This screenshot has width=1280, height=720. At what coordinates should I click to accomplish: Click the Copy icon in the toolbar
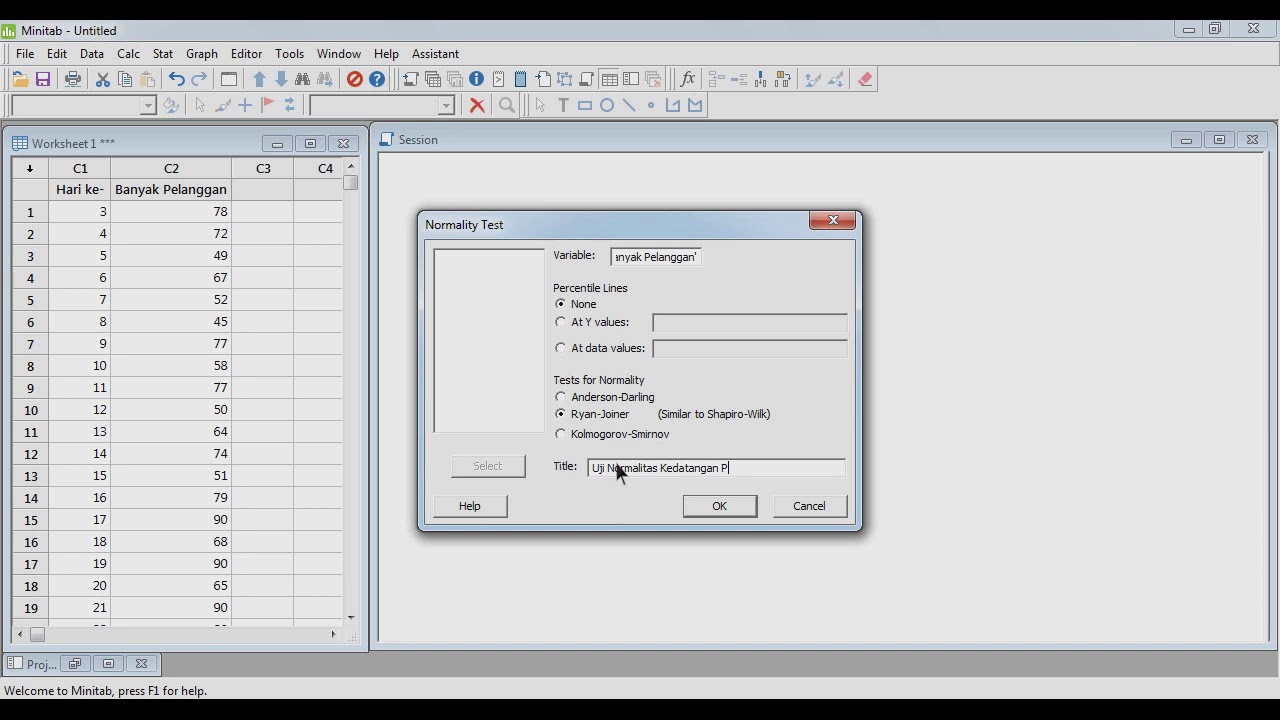pyautogui.click(x=125, y=79)
